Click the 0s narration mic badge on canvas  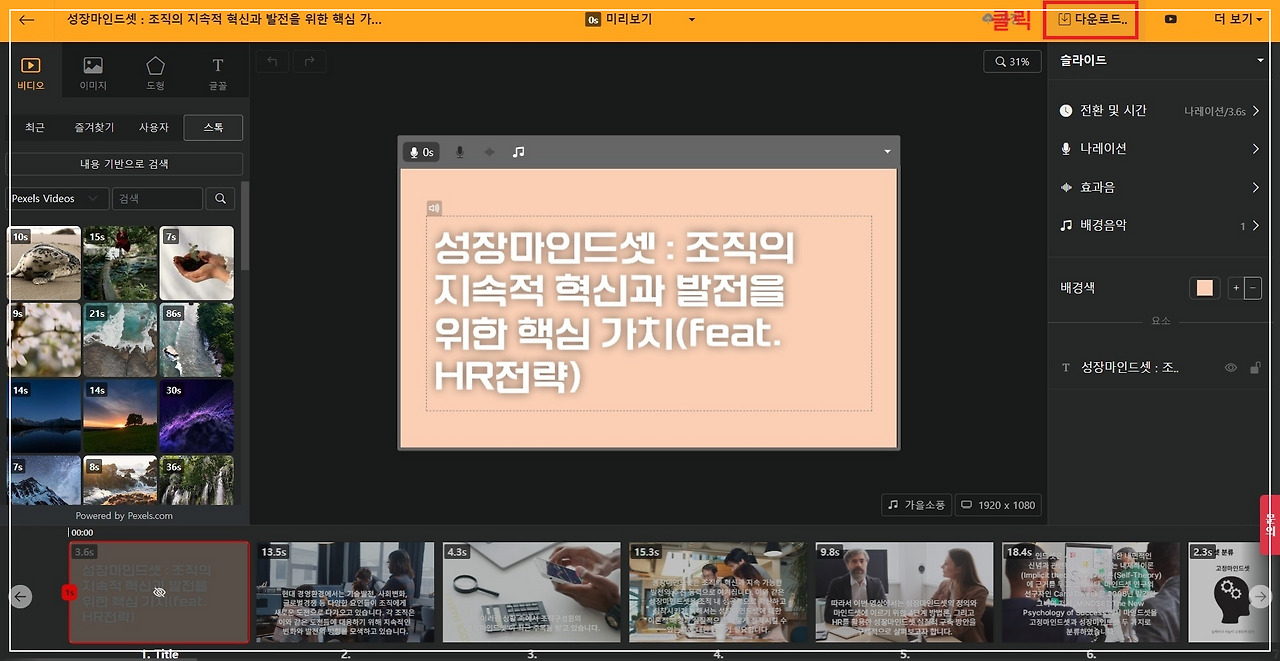coord(420,151)
